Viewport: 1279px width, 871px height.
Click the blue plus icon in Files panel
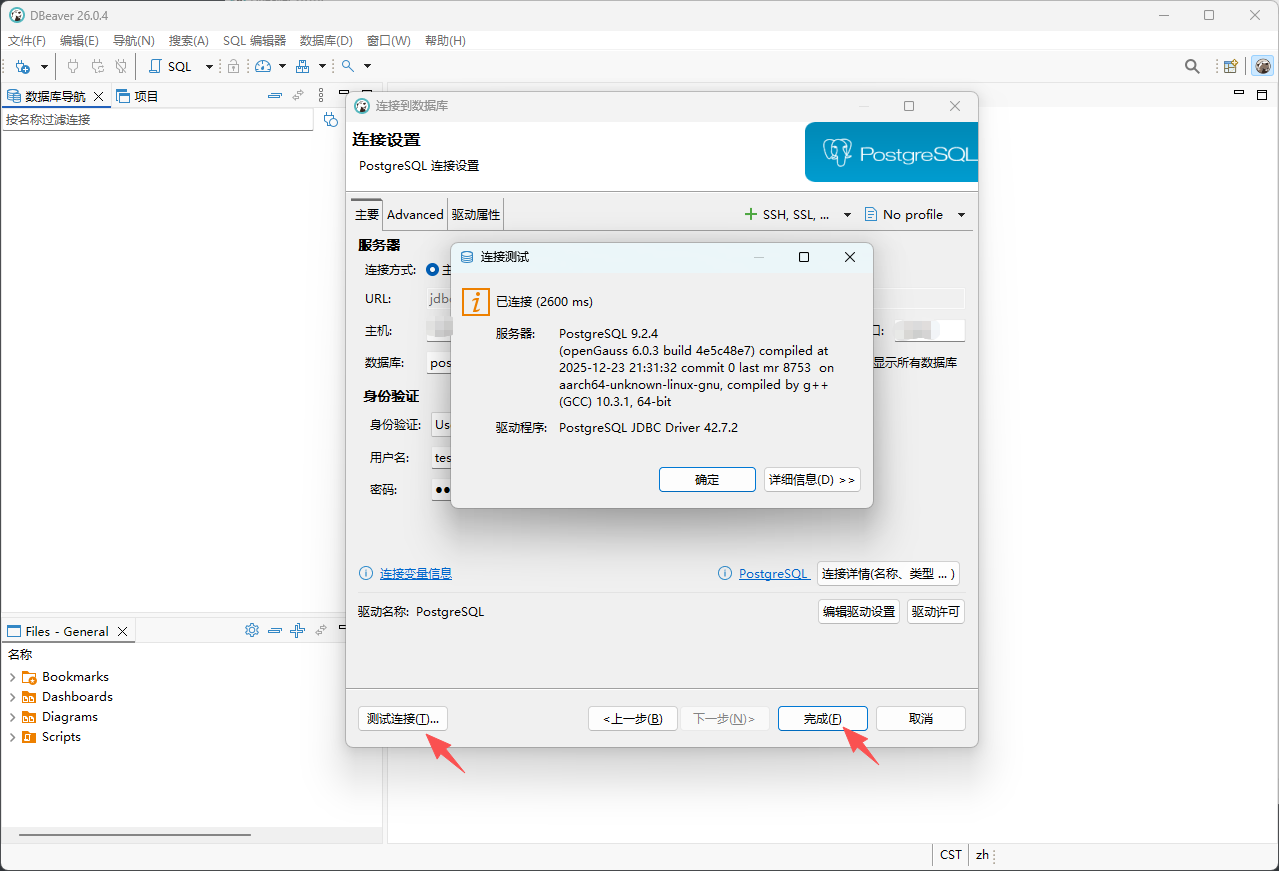pos(297,630)
